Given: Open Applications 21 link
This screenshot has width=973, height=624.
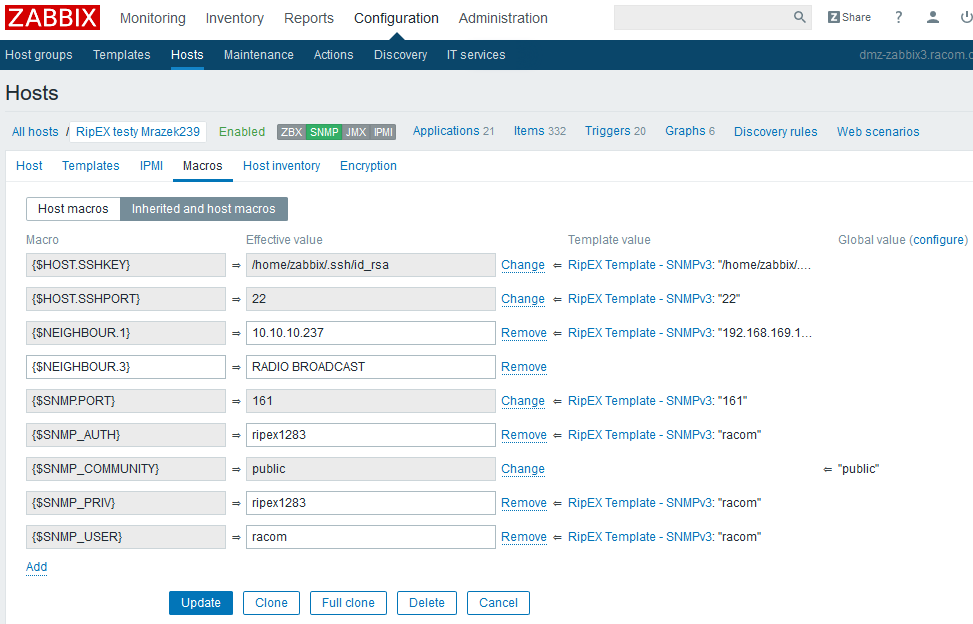Looking at the screenshot, I should click(x=454, y=131).
